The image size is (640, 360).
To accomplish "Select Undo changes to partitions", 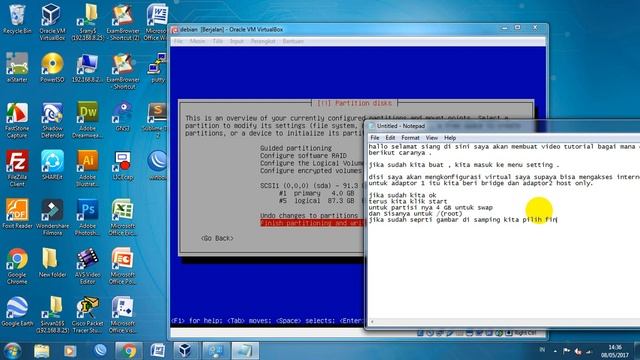I will pos(309,215).
